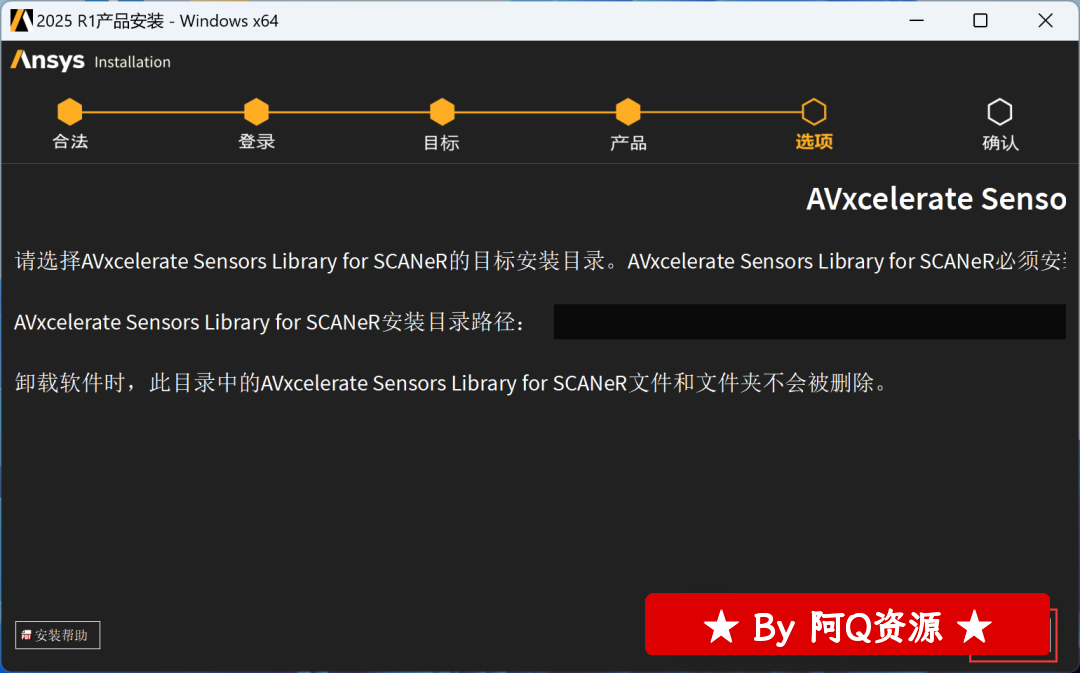
Task: Focus the SCANeR install directory path field
Action: coord(810,322)
